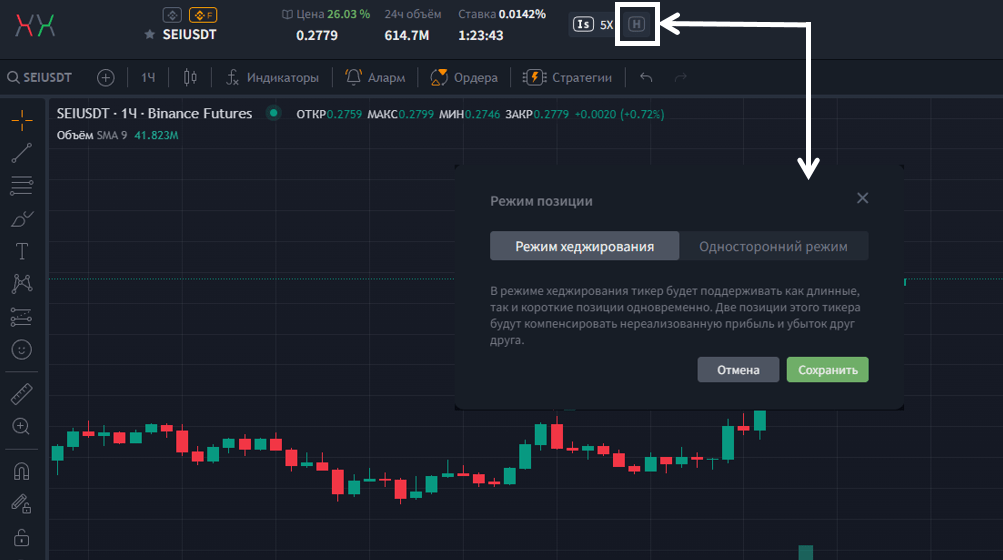Click the 1:23:43 funding countdown
This screenshot has height=560, width=1003.
click(480, 35)
